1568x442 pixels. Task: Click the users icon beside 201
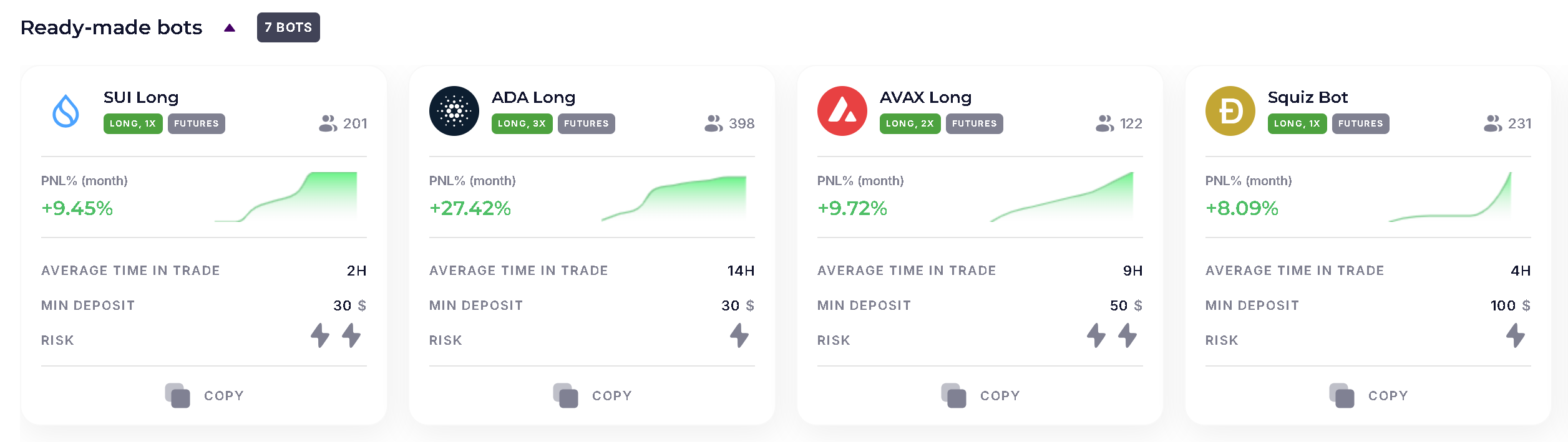click(x=328, y=123)
